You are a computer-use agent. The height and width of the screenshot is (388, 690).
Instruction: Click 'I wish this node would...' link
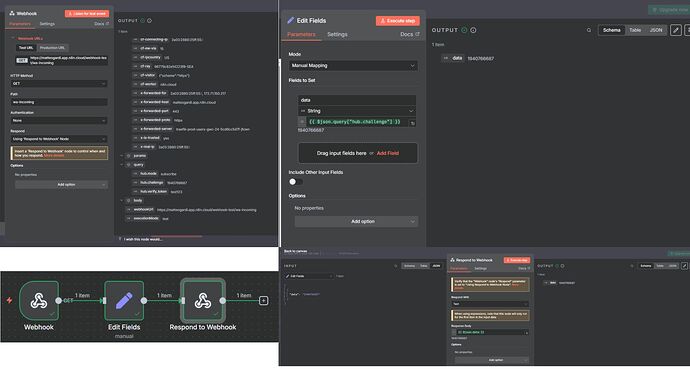143,239
